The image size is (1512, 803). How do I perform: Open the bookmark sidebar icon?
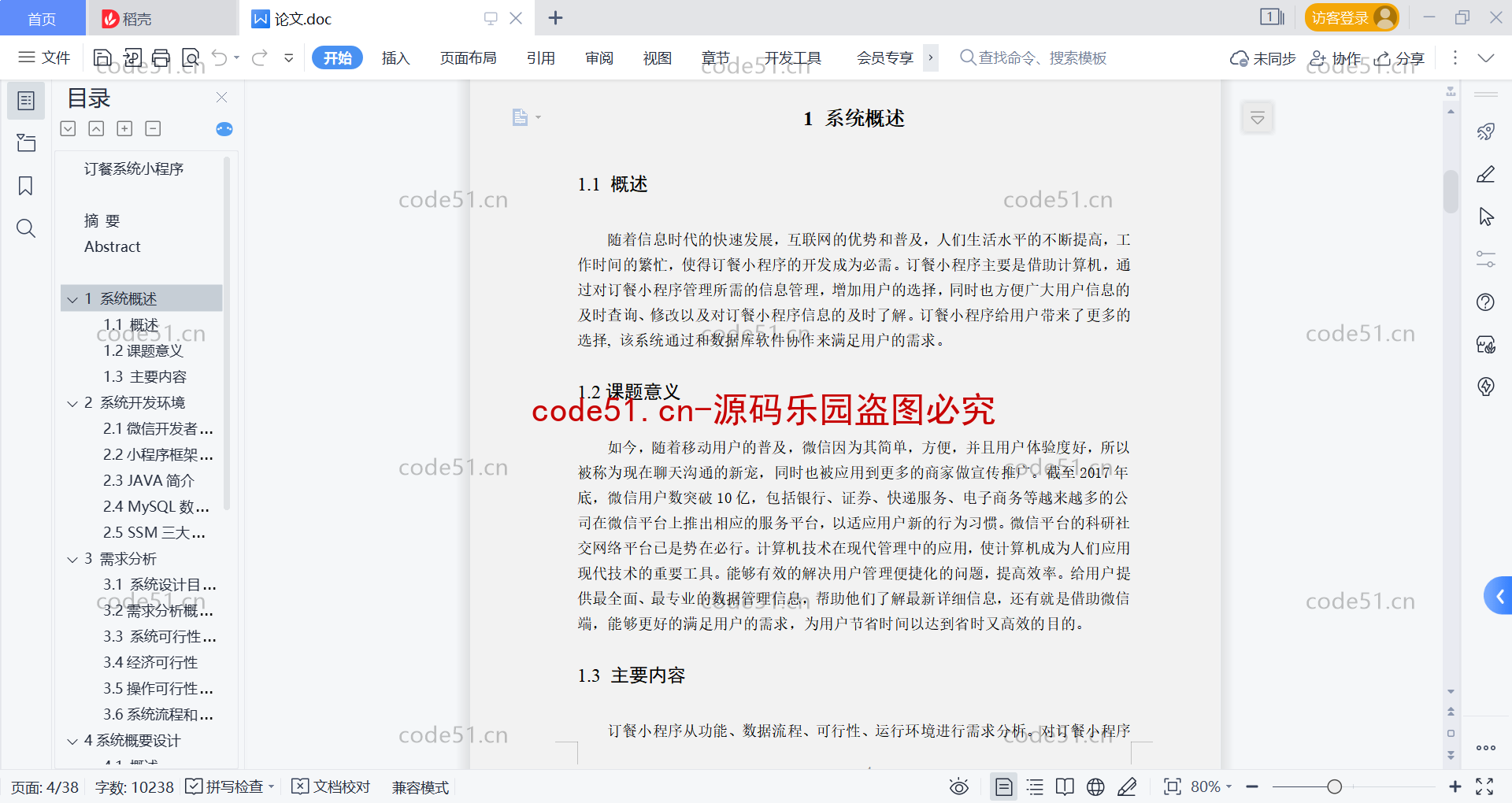pos(26,186)
